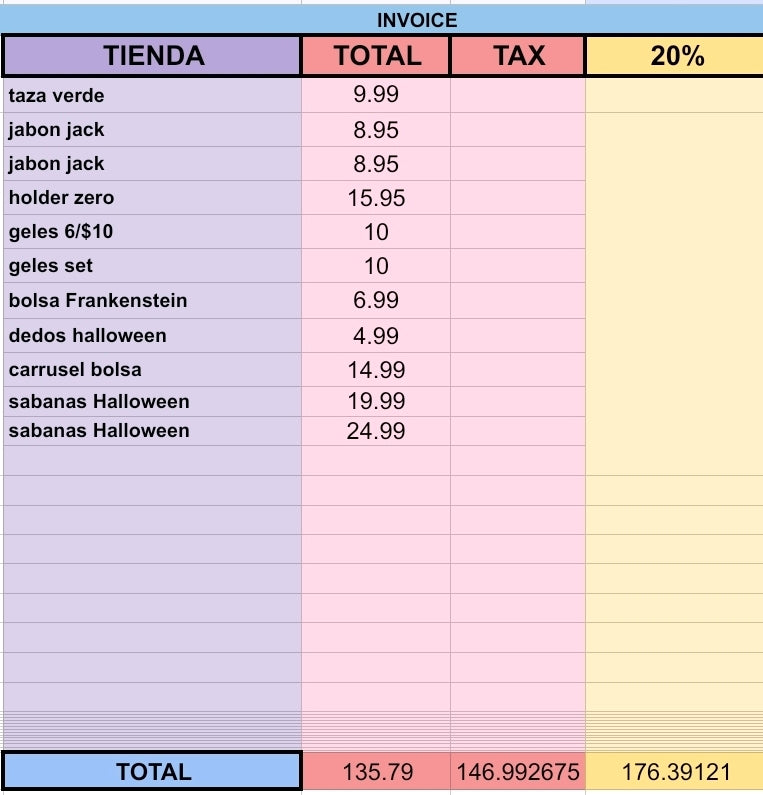This screenshot has width=763, height=795.
Task: Click the TIENDA header cell
Action: 152,56
